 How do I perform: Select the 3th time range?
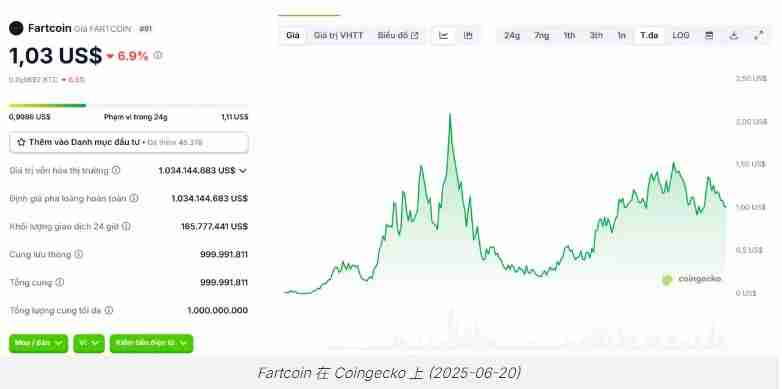(596, 35)
